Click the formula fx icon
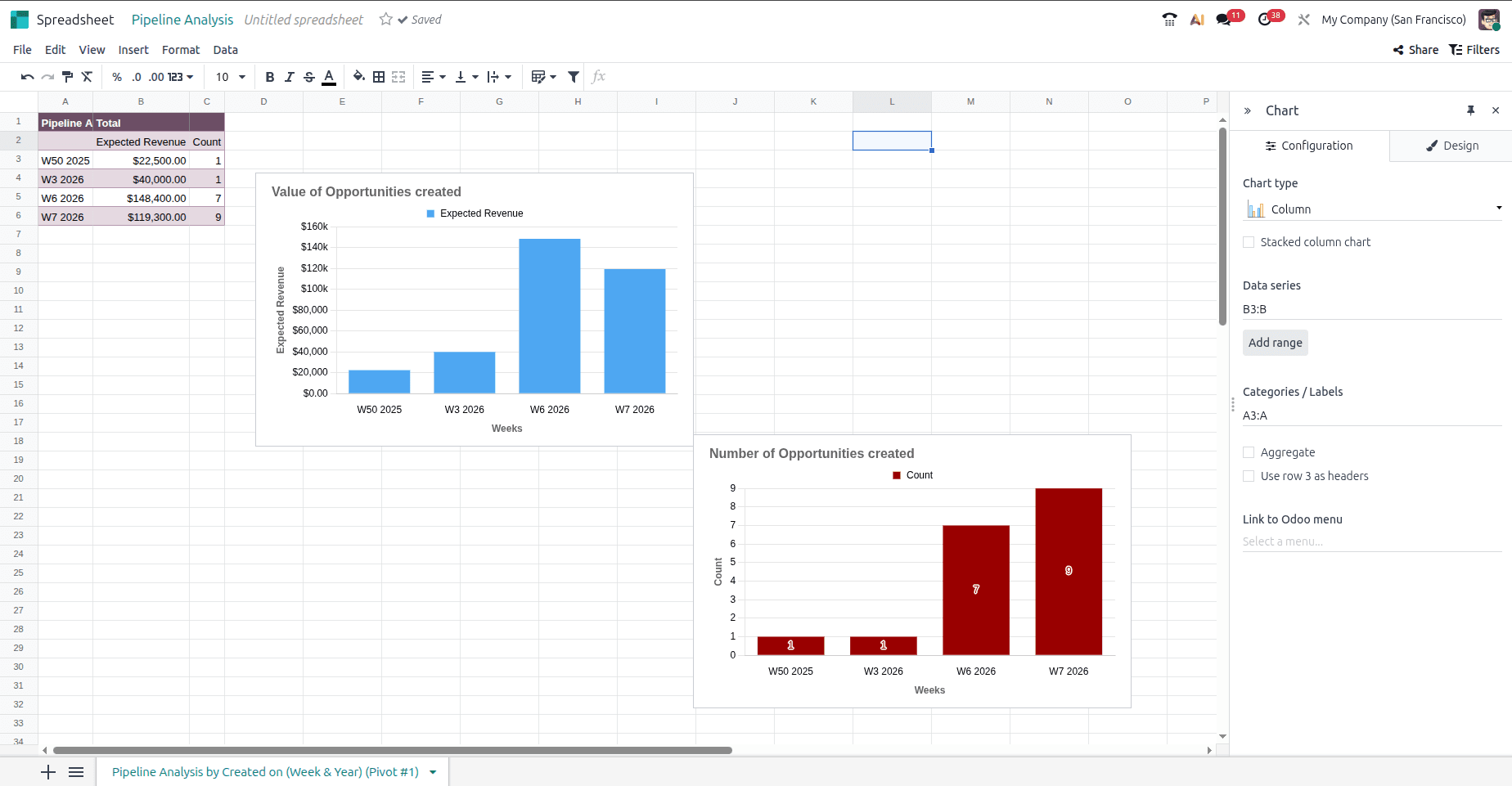 [599, 77]
